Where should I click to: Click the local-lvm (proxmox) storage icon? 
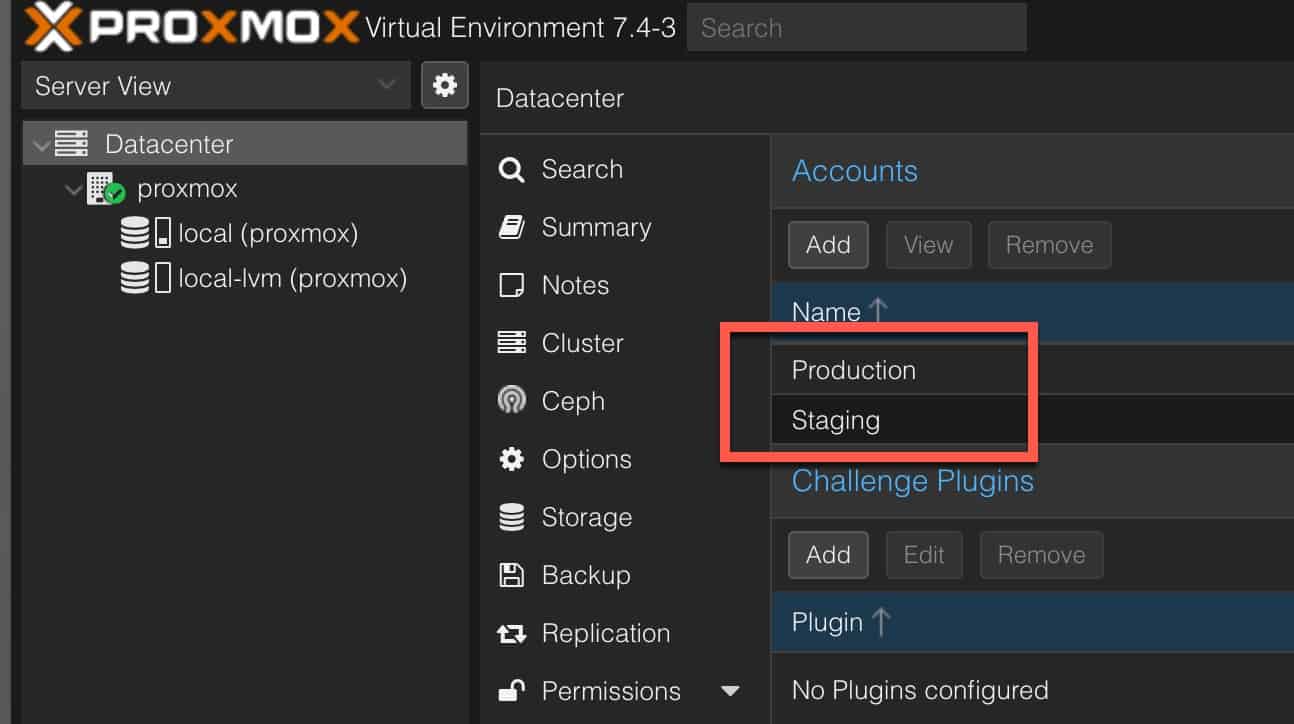pos(146,277)
